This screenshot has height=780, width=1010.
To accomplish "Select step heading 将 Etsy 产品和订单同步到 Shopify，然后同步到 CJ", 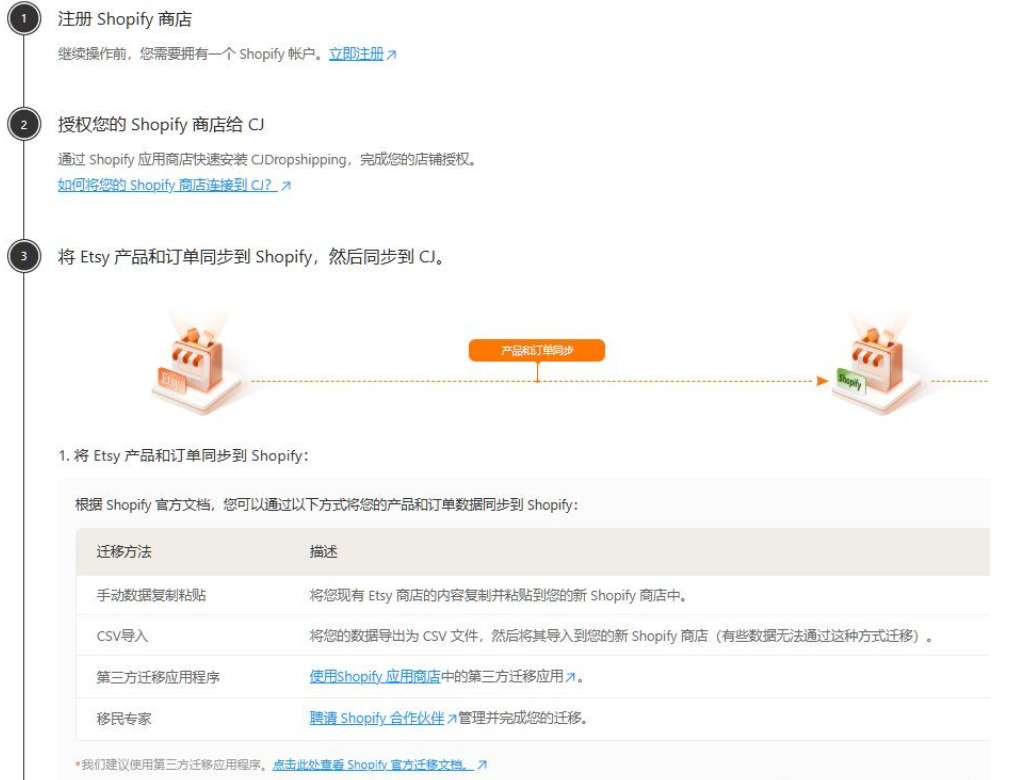I will (x=251, y=257).
